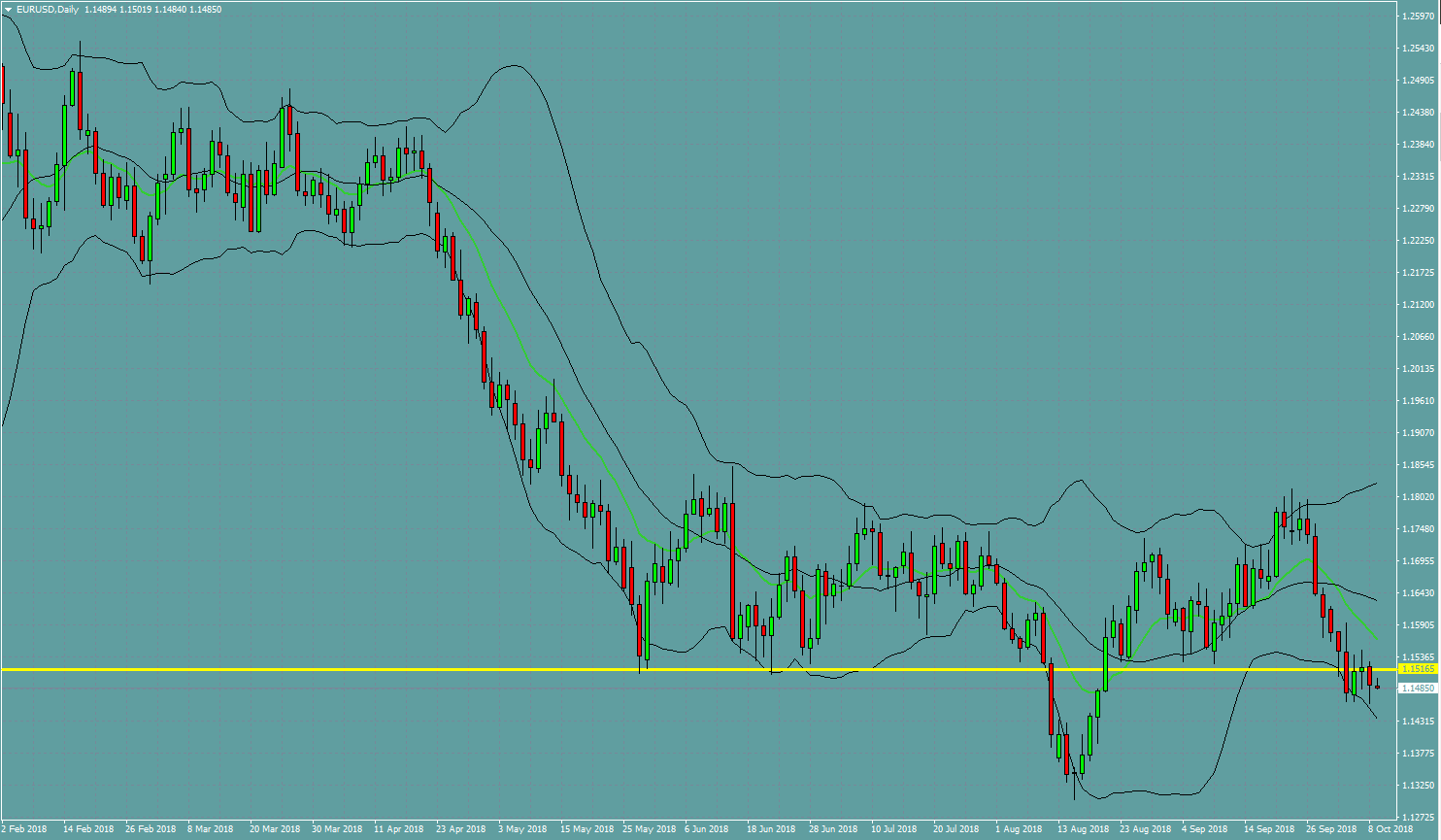Select the yellow horizontal support line
Viewport: 1441px width, 840px height.
pos(699,670)
